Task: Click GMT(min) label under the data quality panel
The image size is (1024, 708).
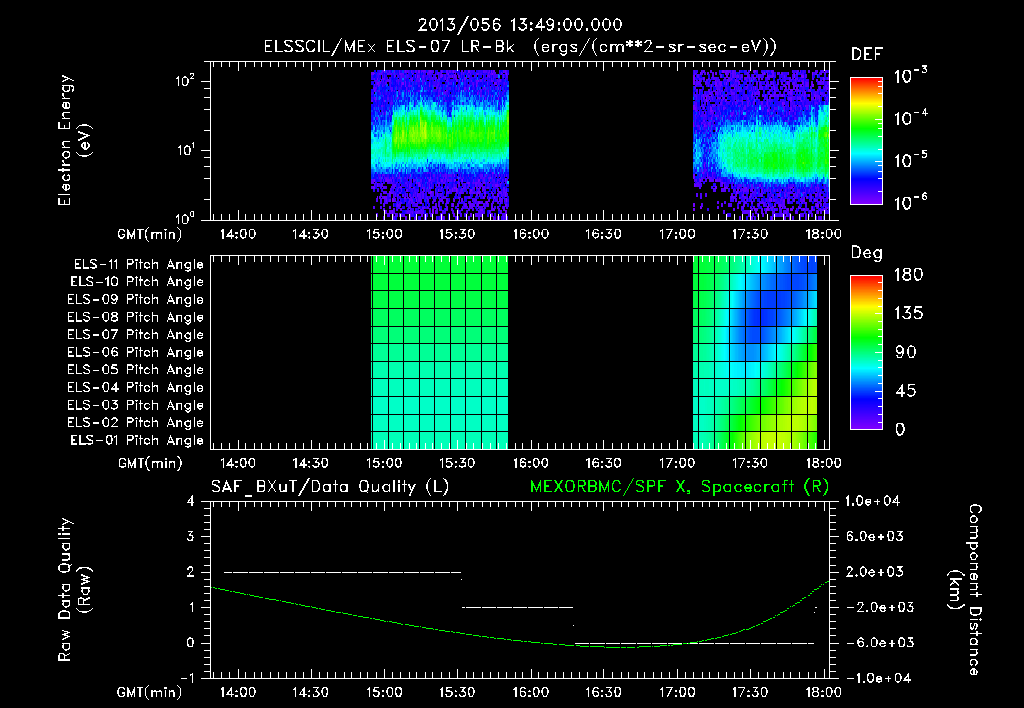Action: (150, 692)
